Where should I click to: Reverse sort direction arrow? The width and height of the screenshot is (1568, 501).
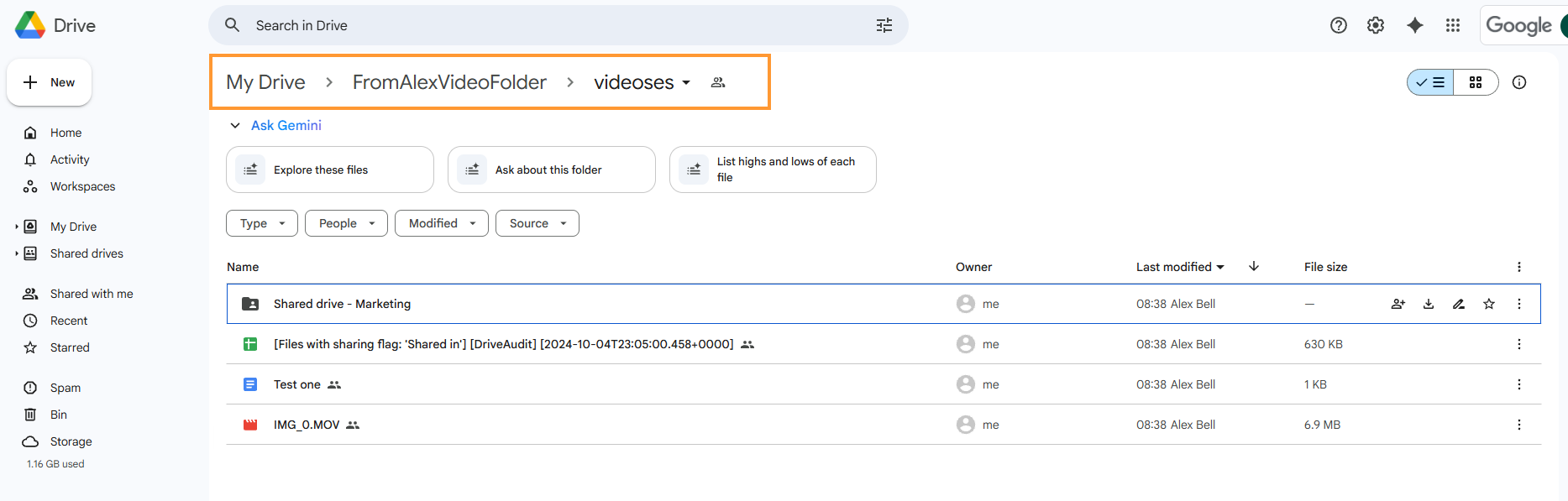pos(1254,266)
